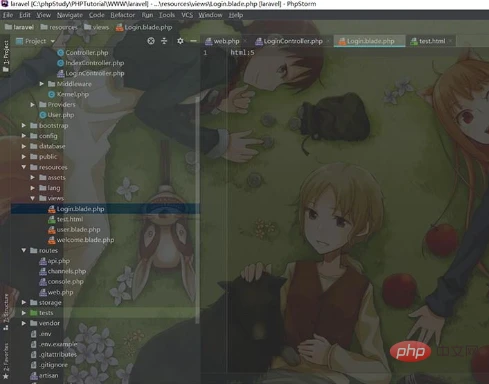Select Controller.php class icon in tree
Image resolution: width=489 pixels, height=384 pixels.
tap(60, 53)
